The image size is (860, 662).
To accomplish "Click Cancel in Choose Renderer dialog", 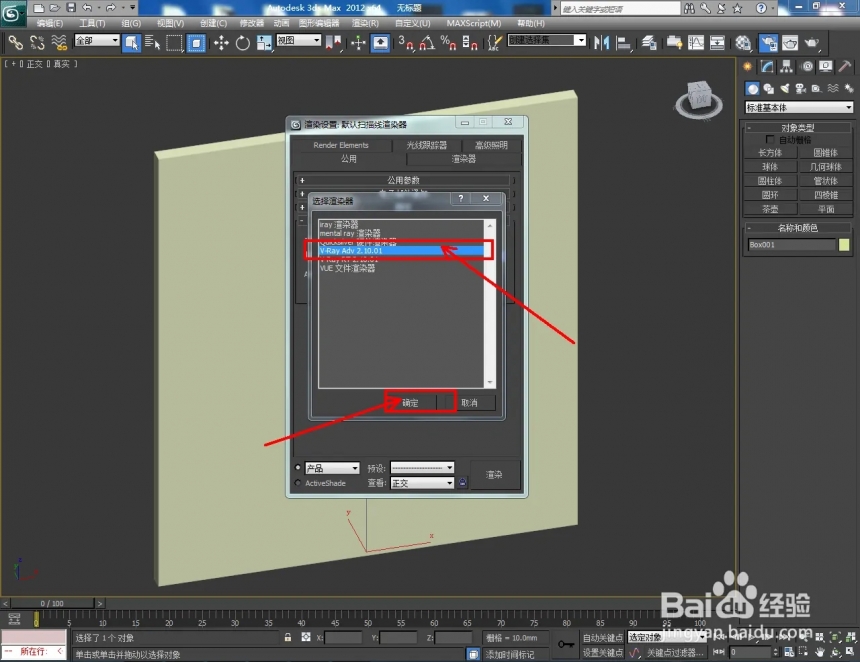I will 469,403.
